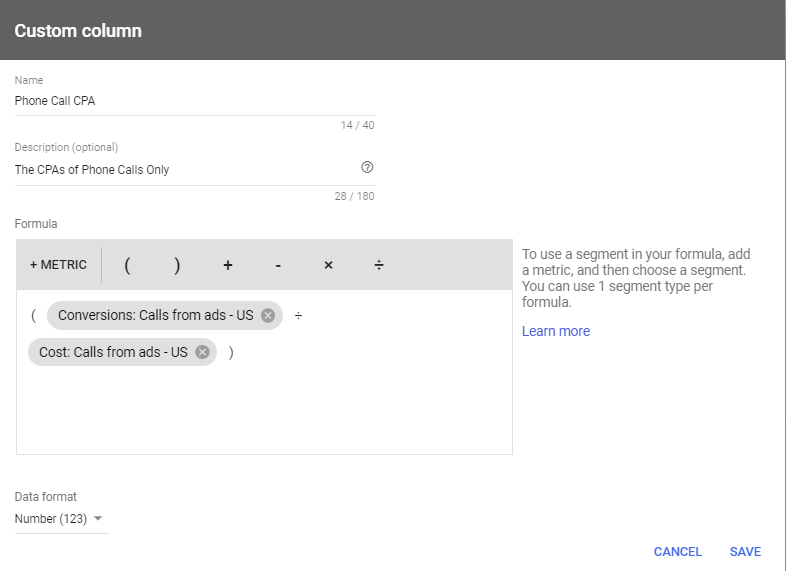This screenshot has width=786, height=571.
Task: Open the Learn more link
Action: pyautogui.click(x=556, y=331)
